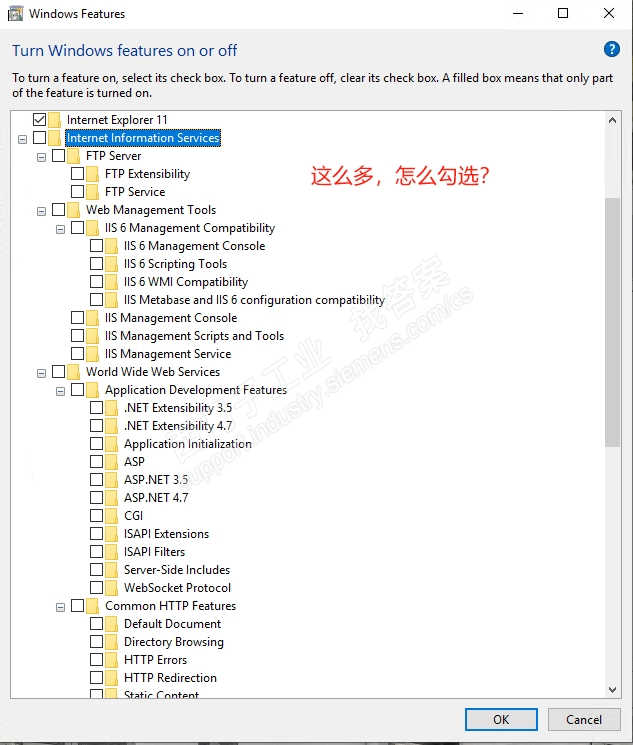Click the IIS Management Console folder icon
Image resolution: width=633 pixels, height=745 pixels.
(x=93, y=318)
